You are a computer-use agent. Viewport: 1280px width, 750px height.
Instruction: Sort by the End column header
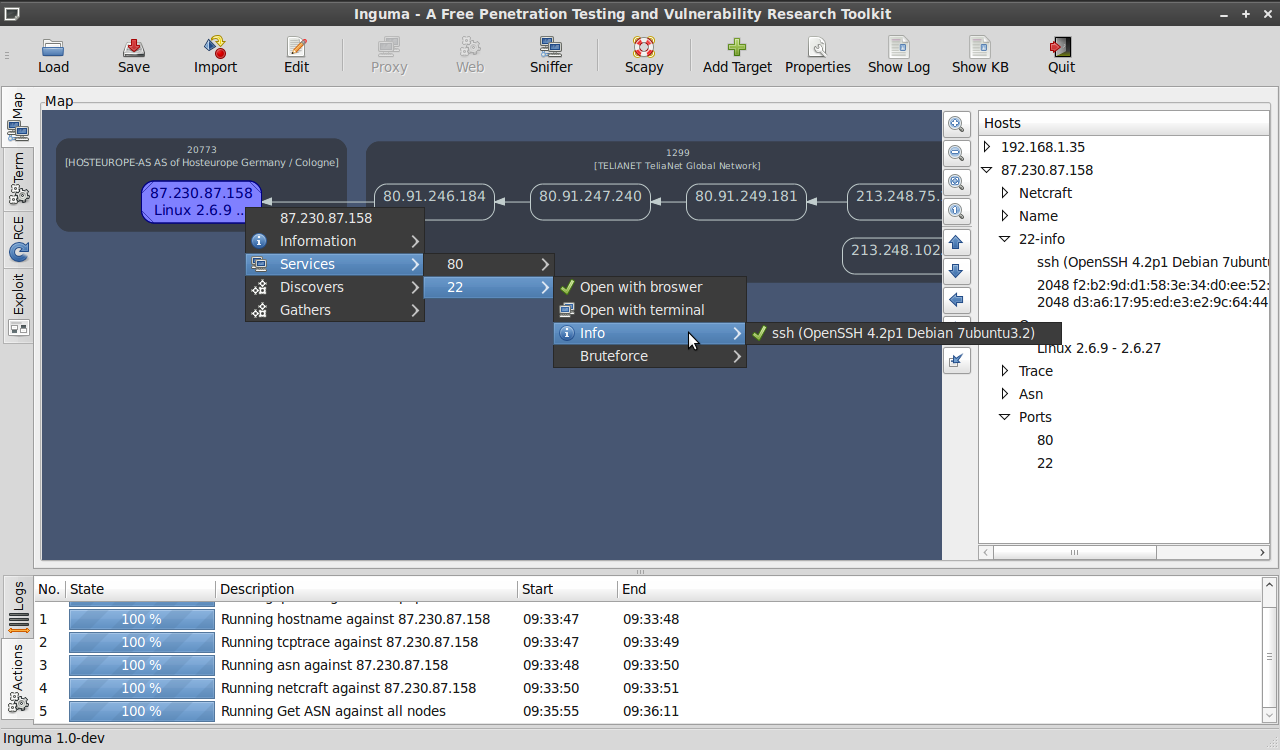point(940,589)
